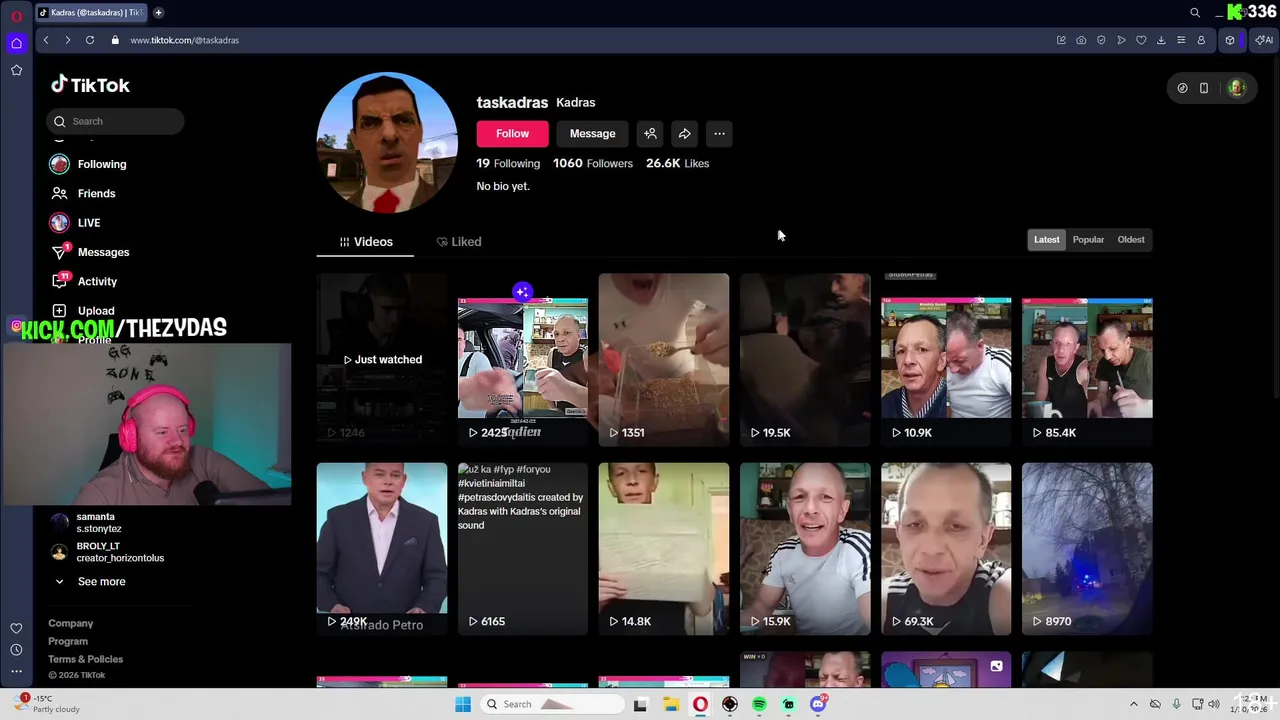Expand See more following accounts
1280x720 pixels.
point(89,582)
